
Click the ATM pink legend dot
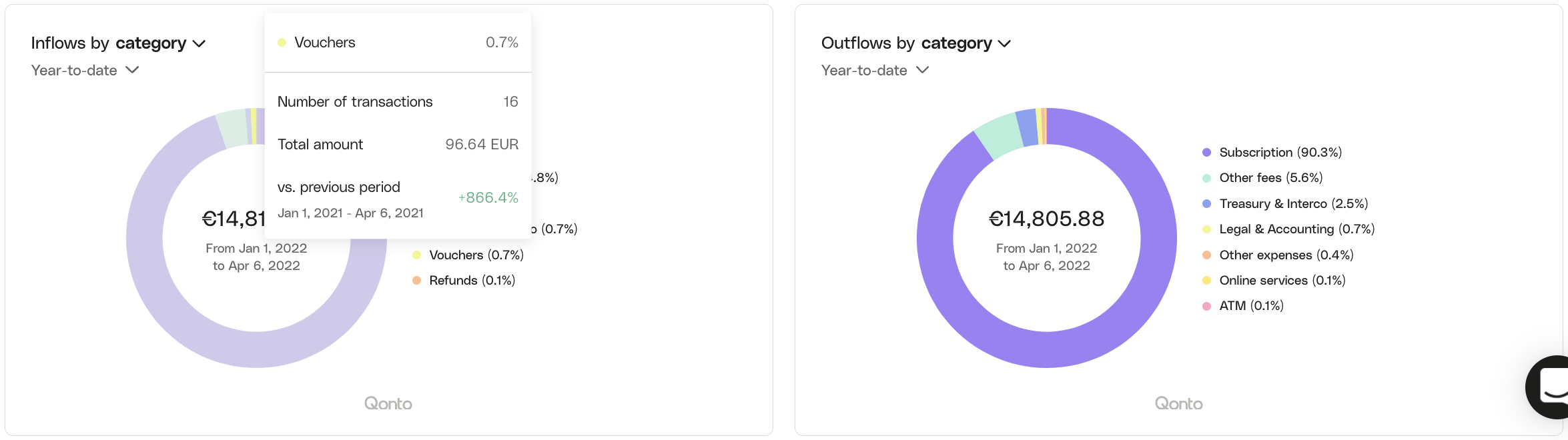point(1207,305)
